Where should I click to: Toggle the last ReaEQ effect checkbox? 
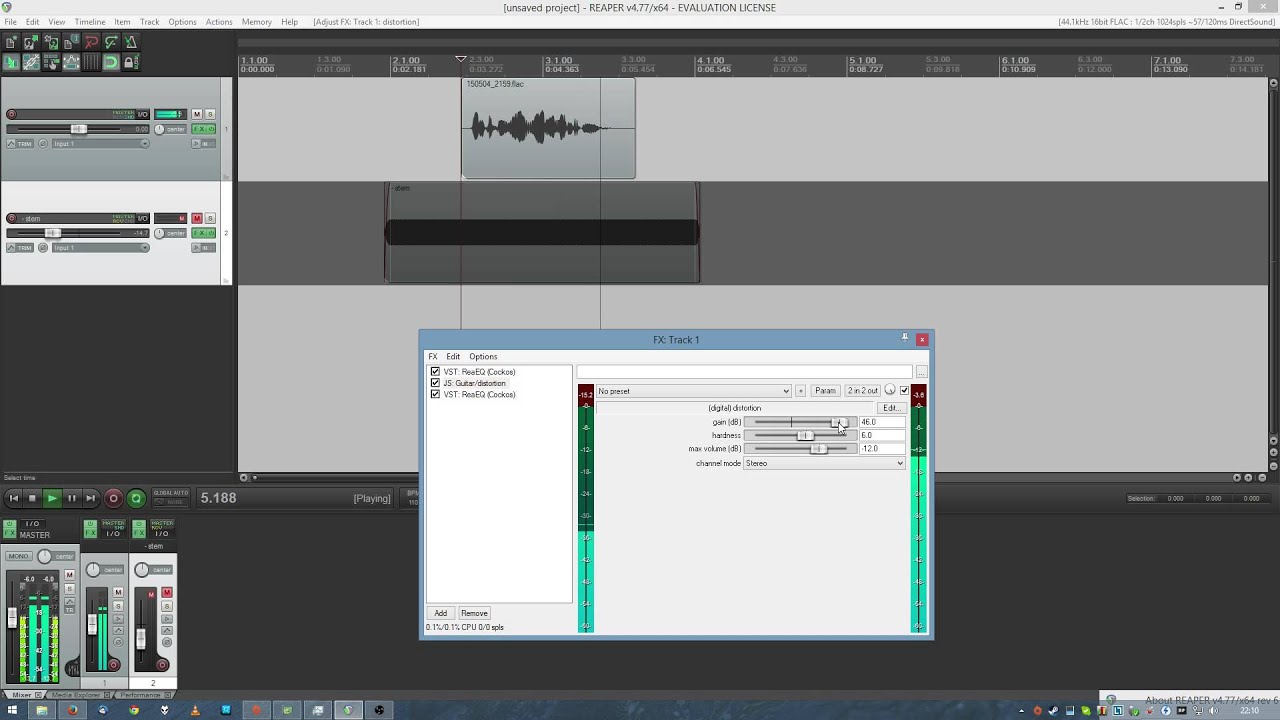pos(435,394)
